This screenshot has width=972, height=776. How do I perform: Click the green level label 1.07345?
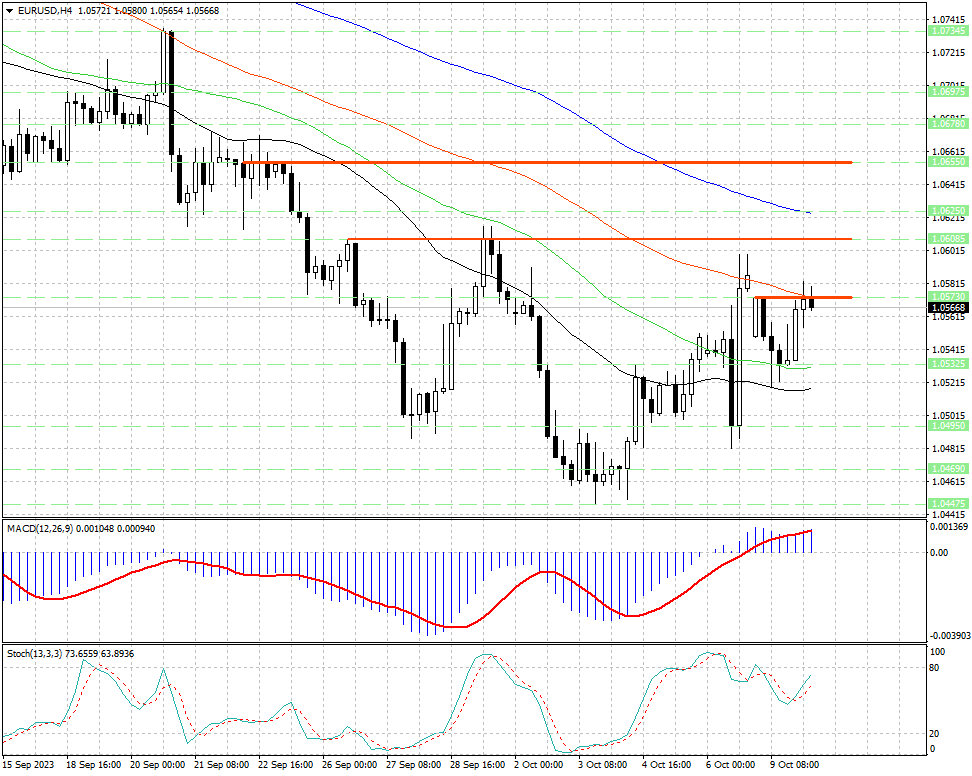pos(948,30)
